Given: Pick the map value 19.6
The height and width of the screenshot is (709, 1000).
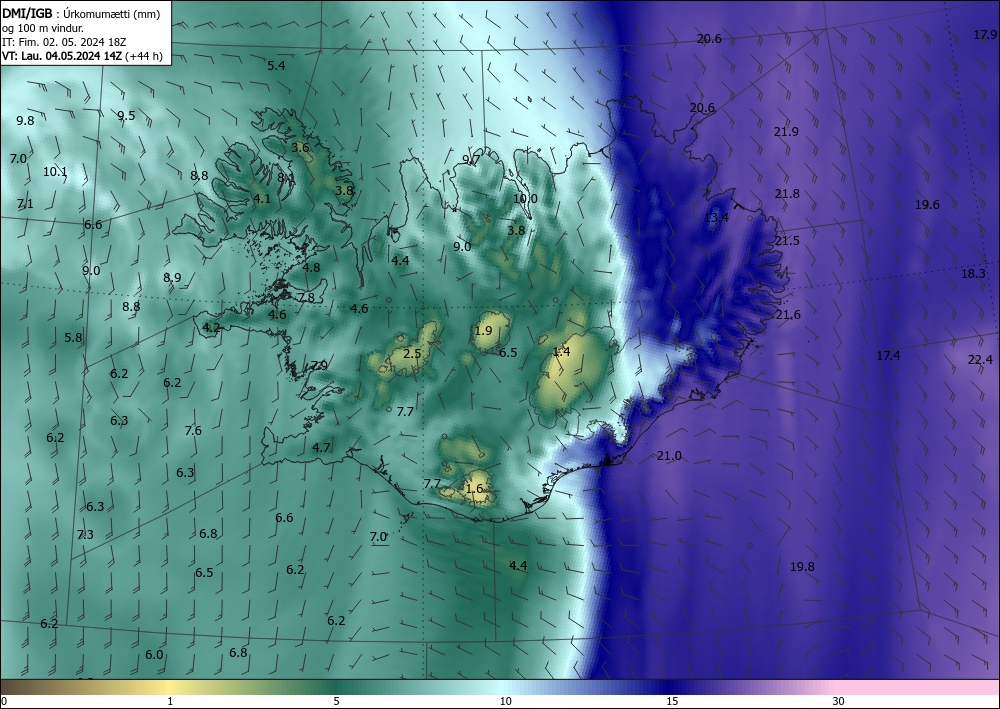Looking at the screenshot, I should (x=927, y=205).
